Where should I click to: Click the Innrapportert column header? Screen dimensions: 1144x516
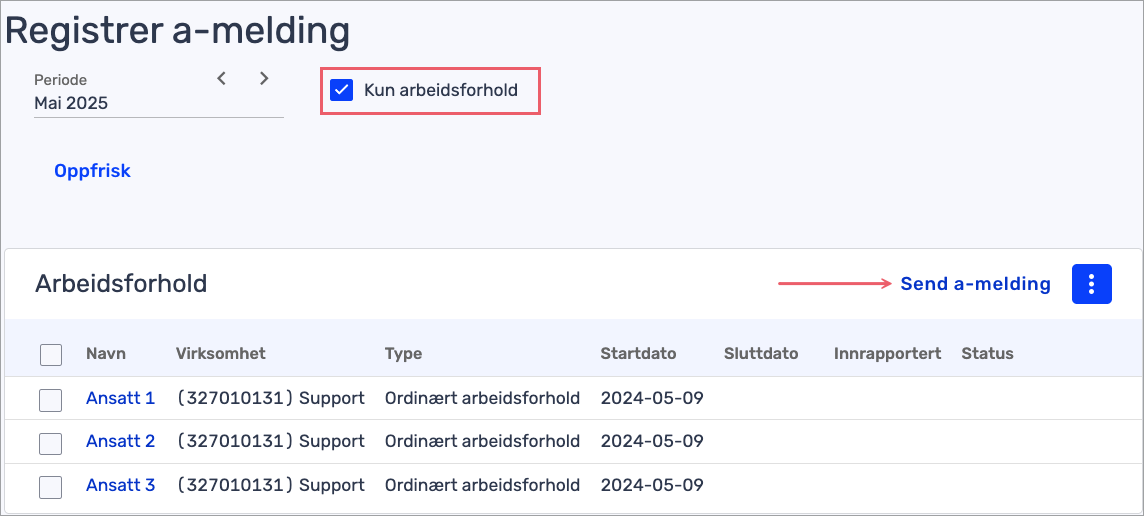click(x=887, y=353)
